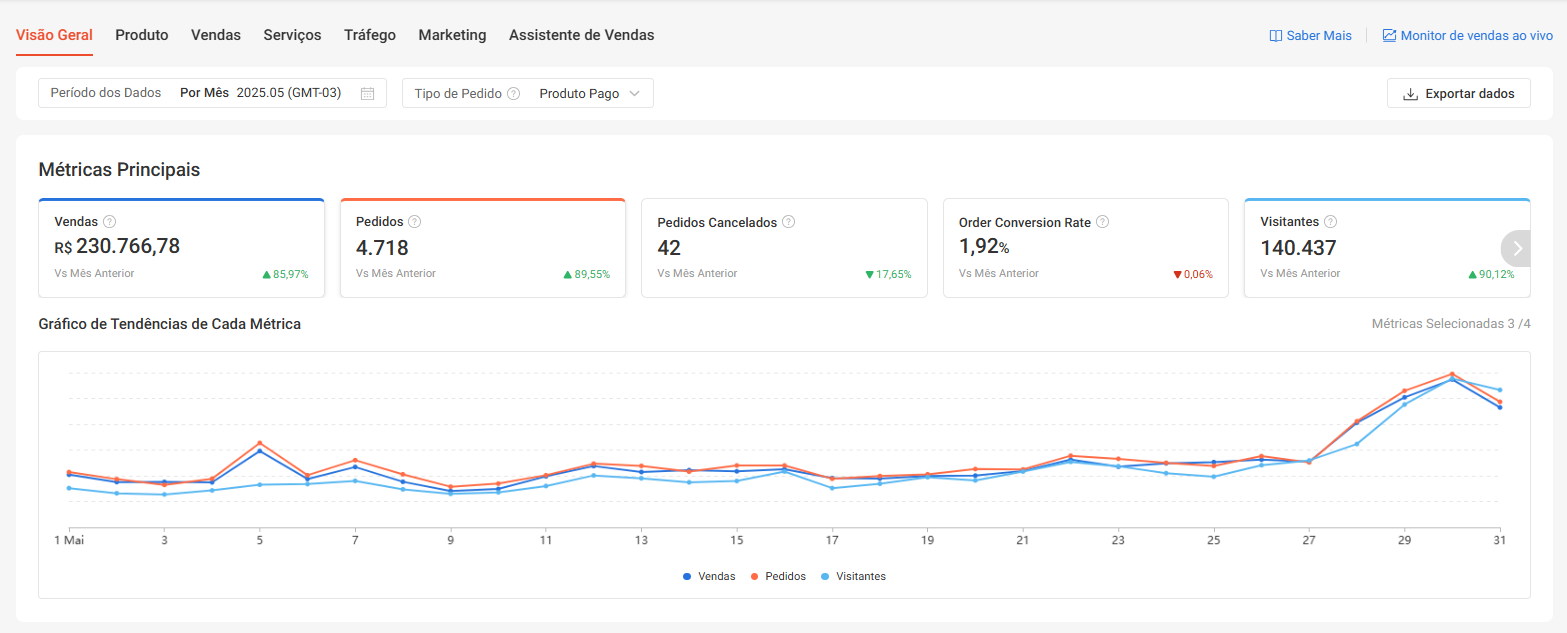Click the calendar icon in the date field
The width and height of the screenshot is (1567, 633).
[x=367, y=94]
